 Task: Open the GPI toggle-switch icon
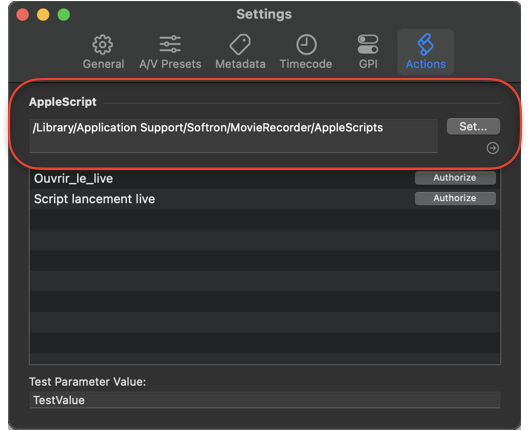(368, 44)
